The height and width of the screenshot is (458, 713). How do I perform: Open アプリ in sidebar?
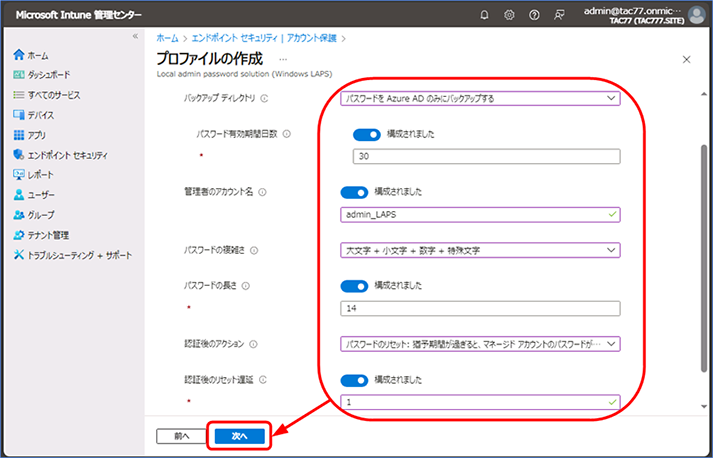[x=30, y=135]
